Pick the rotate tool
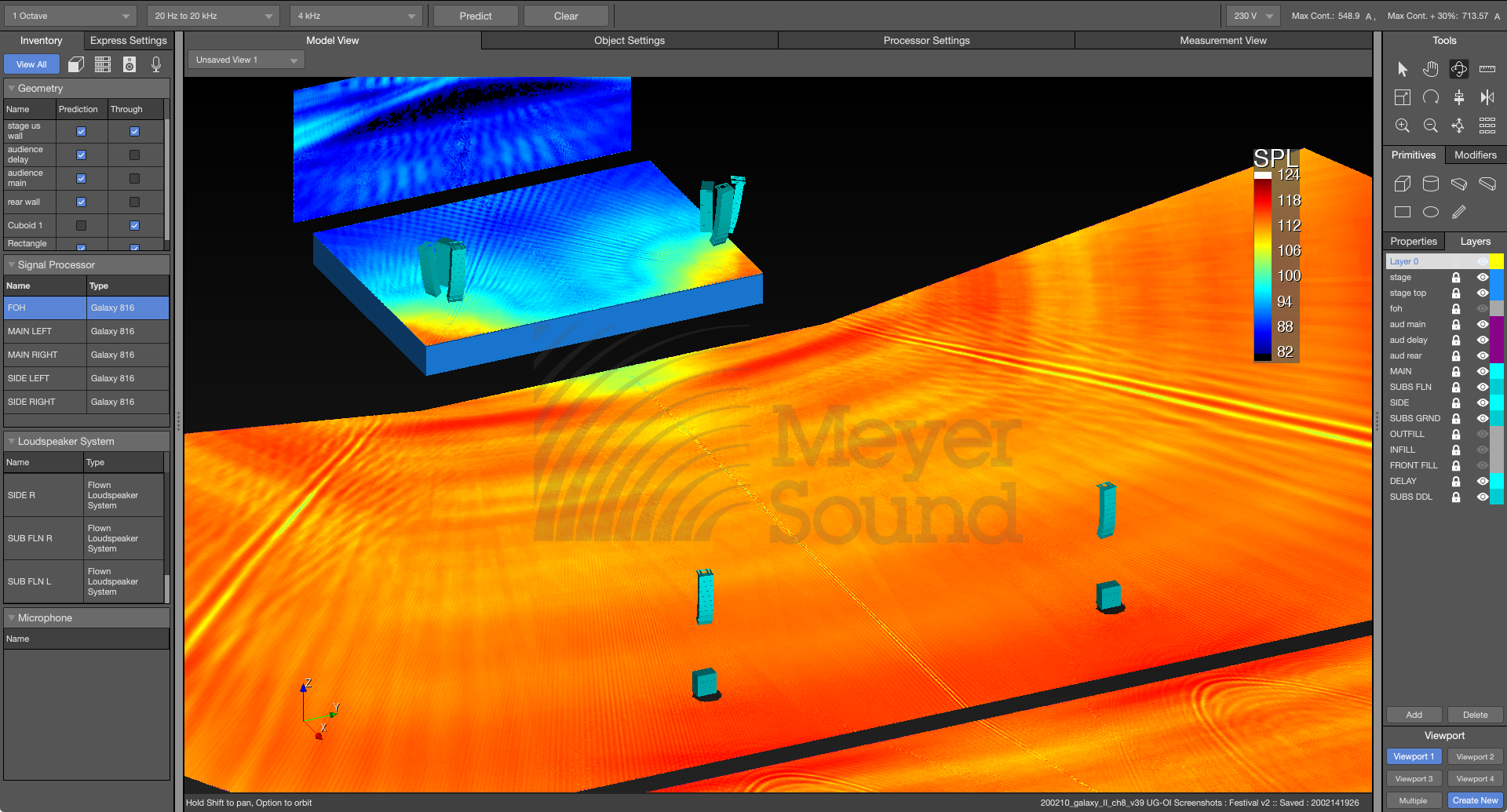This screenshot has width=1507, height=812. pyautogui.click(x=1431, y=97)
